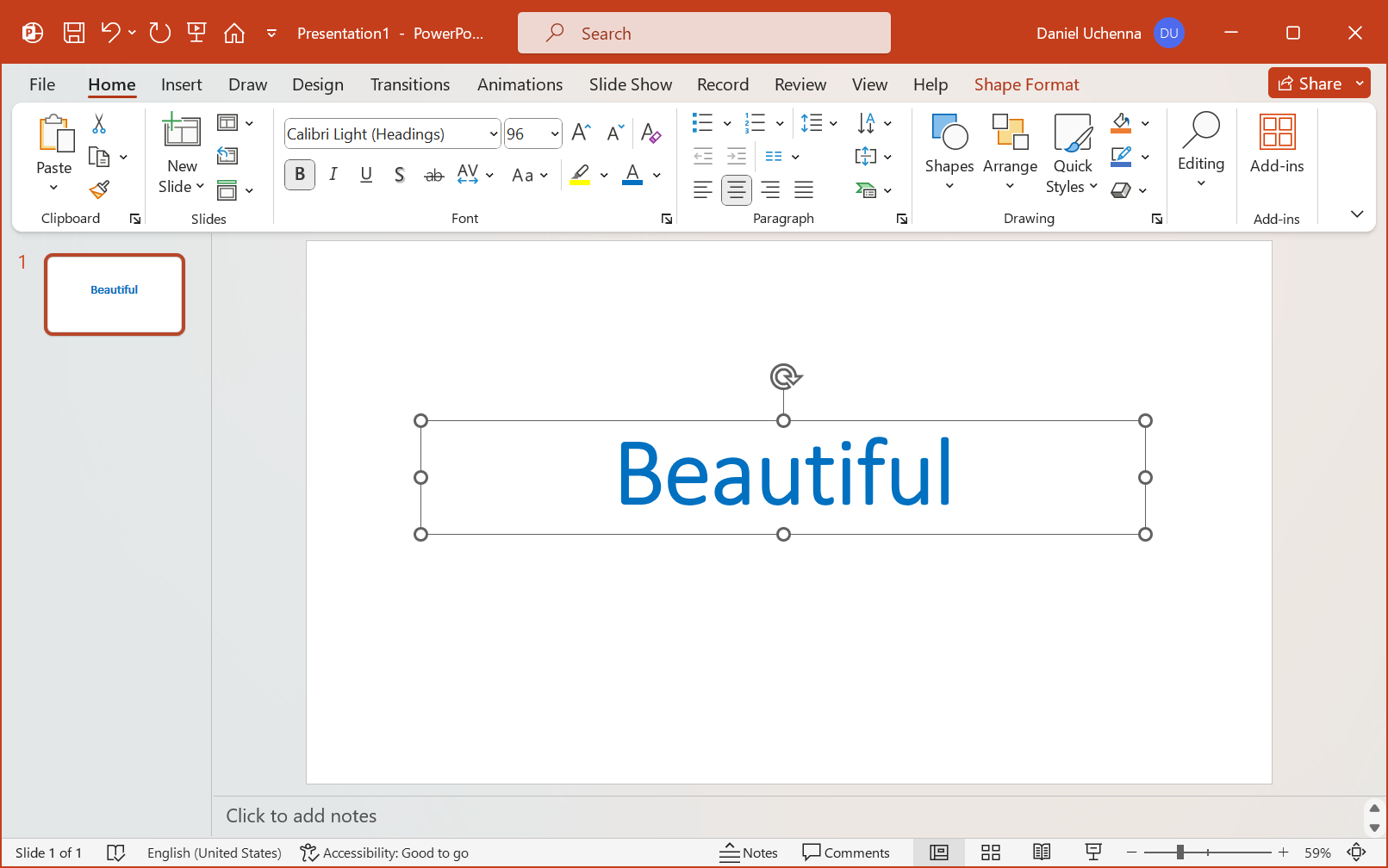Viewport: 1388px width, 868px height.
Task: Switch to the Shape Format tab
Action: coord(1026,84)
